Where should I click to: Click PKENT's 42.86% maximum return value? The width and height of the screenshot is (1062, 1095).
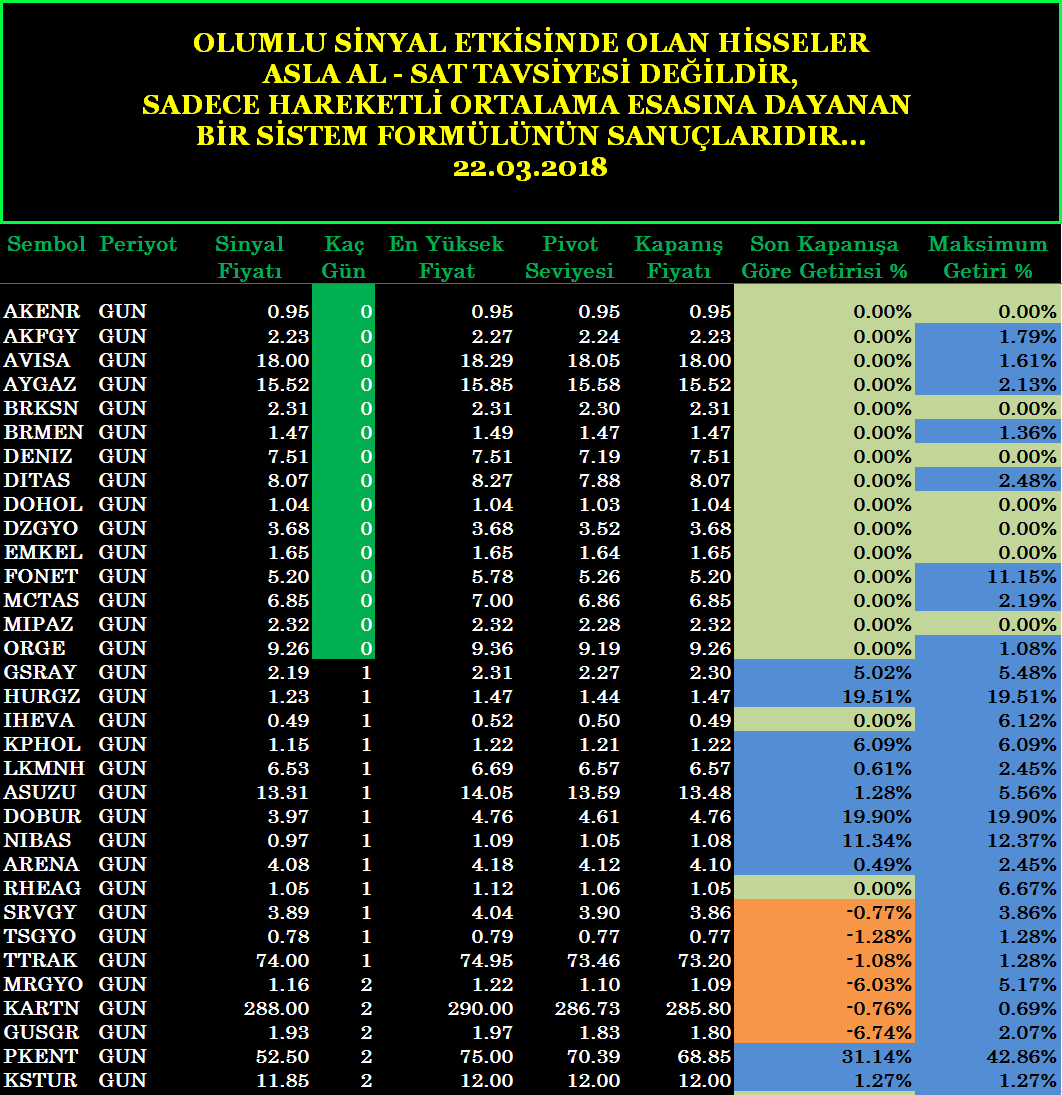point(1022,1057)
